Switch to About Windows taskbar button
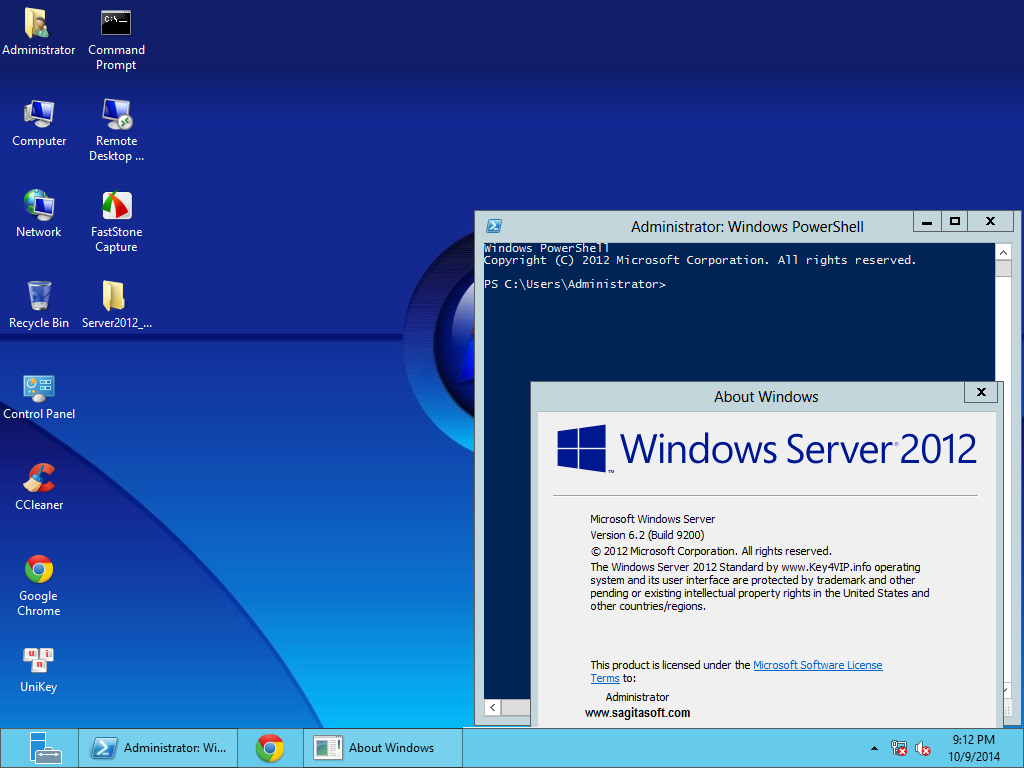Image resolution: width=1024 pixels, height=768 pixels. pyautogui.click(x=383, y=748)
